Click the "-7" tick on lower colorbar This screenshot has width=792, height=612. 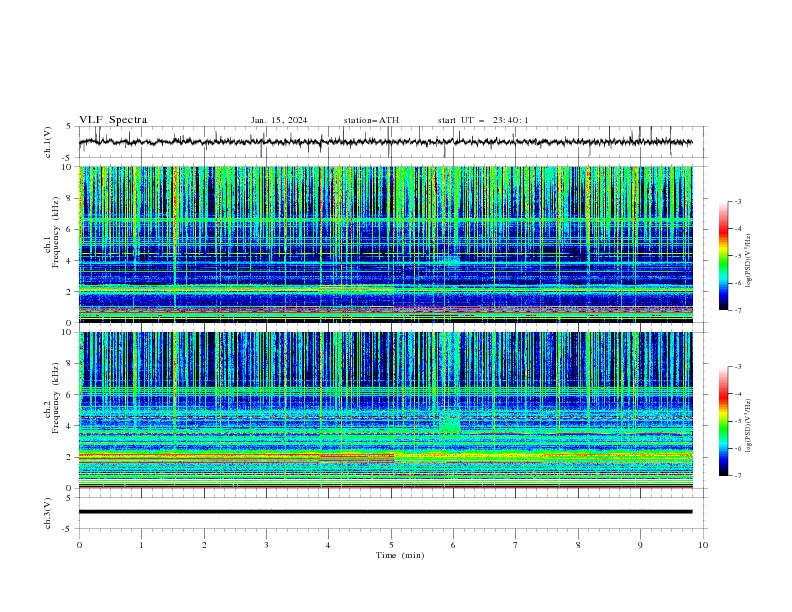[738, 476]
